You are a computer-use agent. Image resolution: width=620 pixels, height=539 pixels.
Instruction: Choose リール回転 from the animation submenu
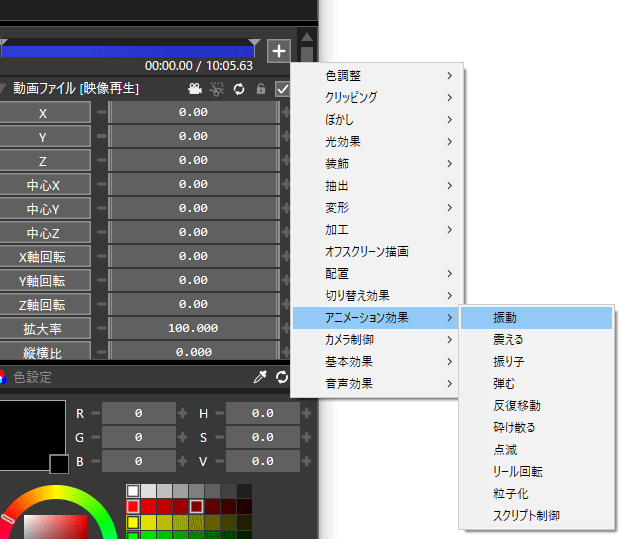537,471
